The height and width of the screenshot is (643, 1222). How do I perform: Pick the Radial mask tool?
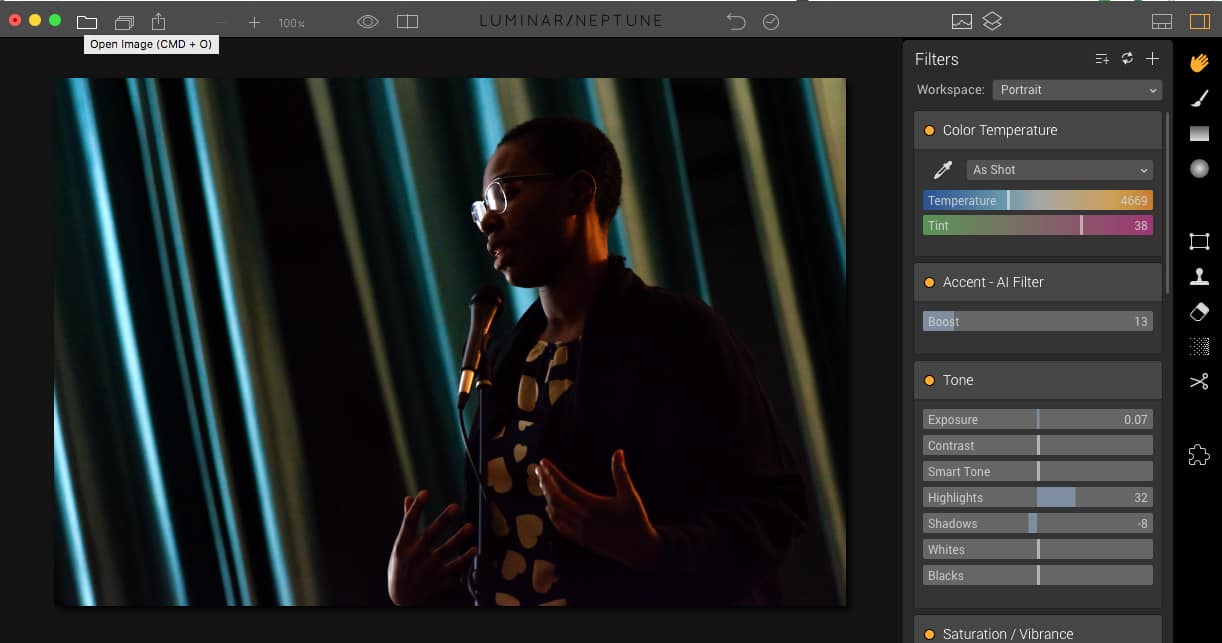pos(1199,168)
